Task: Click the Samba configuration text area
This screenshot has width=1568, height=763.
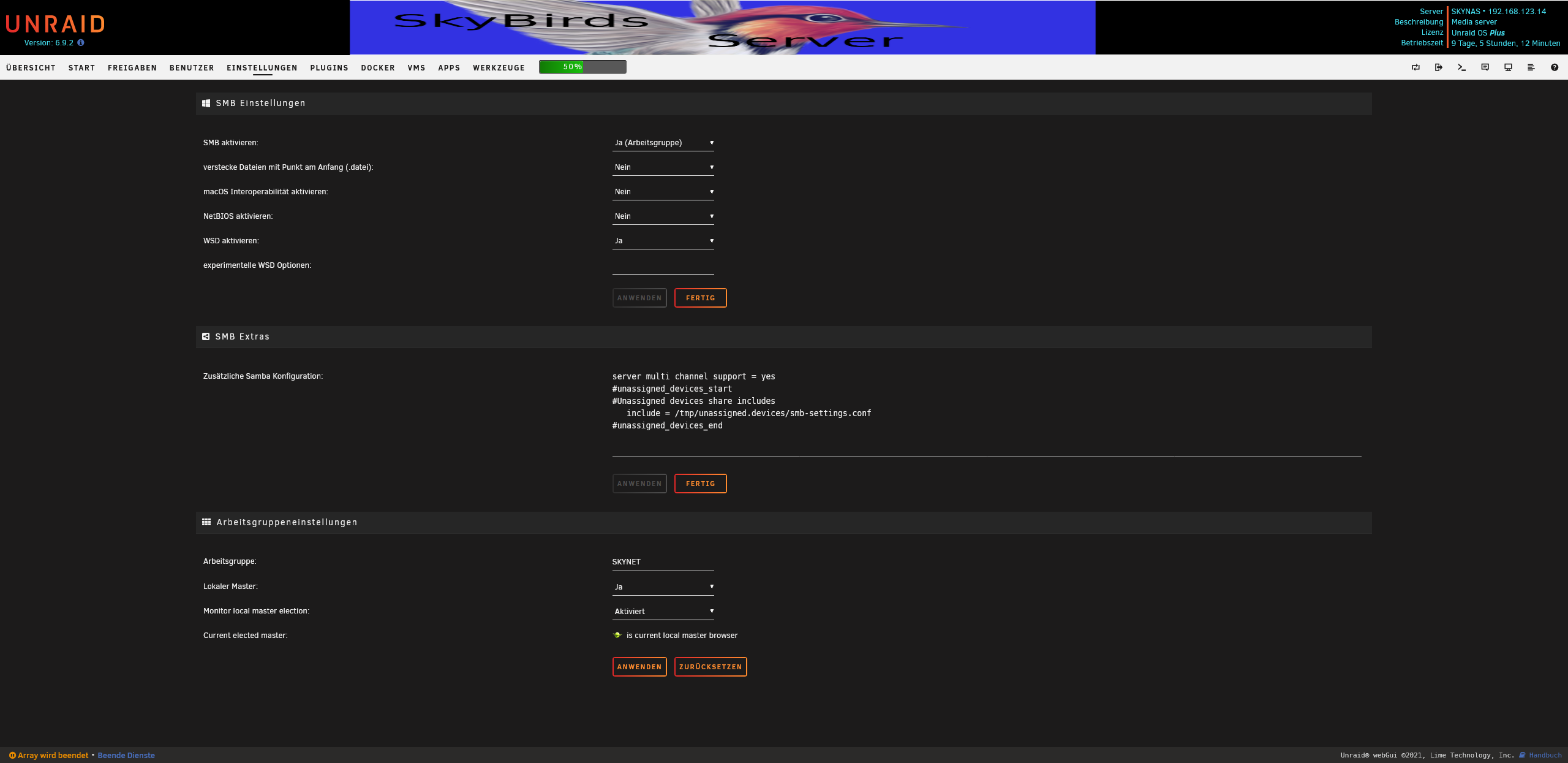Action: click(x=987, y=413)
